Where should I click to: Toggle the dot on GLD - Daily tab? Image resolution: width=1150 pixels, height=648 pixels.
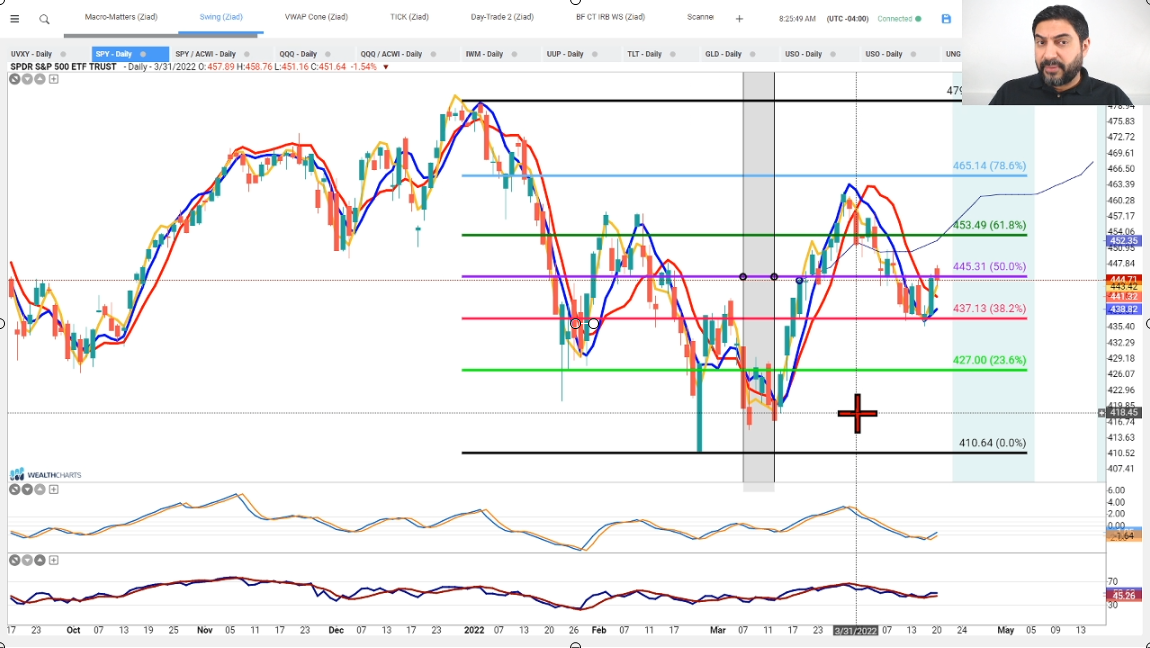(x=752, y=54)
